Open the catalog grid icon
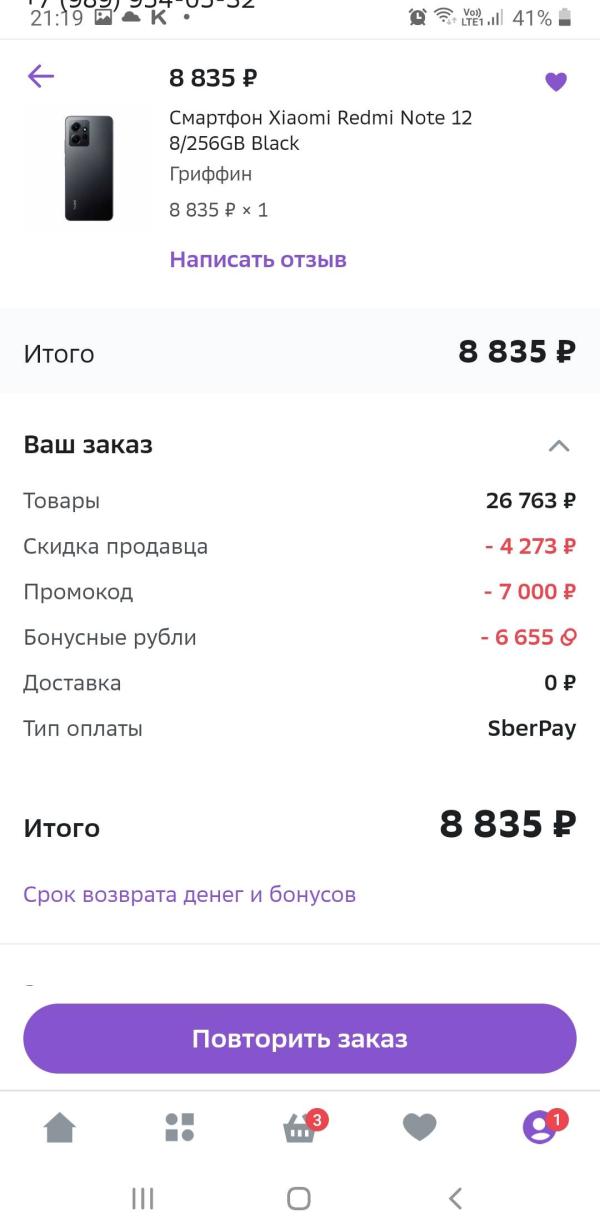The image size is (600, 1232). (180, 1128)
